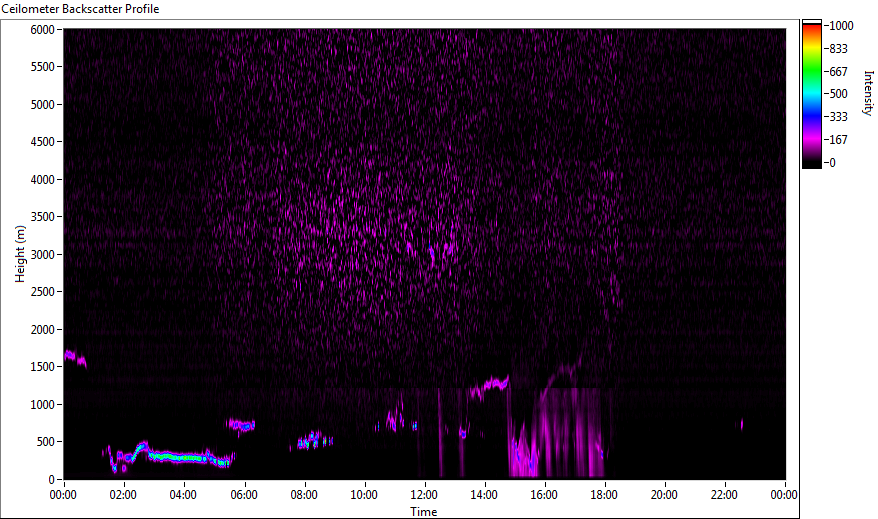Select the 1500 height axis label
Image resolution: width=878 pixels, height=519 pixels.
pyautogui.click(x=43, y=367)
